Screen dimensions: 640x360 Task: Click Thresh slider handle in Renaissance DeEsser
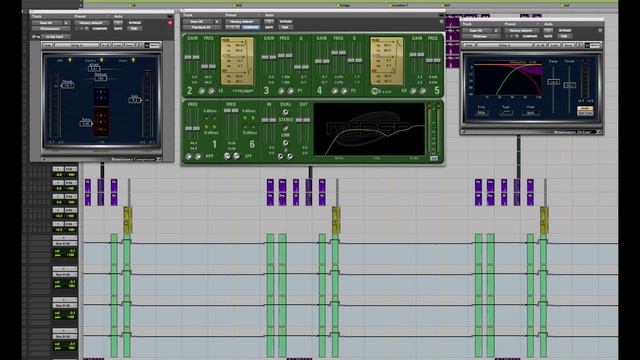(x=569, y=85)
